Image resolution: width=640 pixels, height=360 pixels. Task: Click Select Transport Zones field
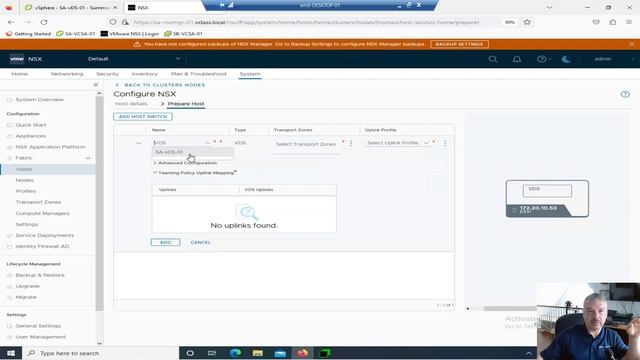[x=306, y=144]
